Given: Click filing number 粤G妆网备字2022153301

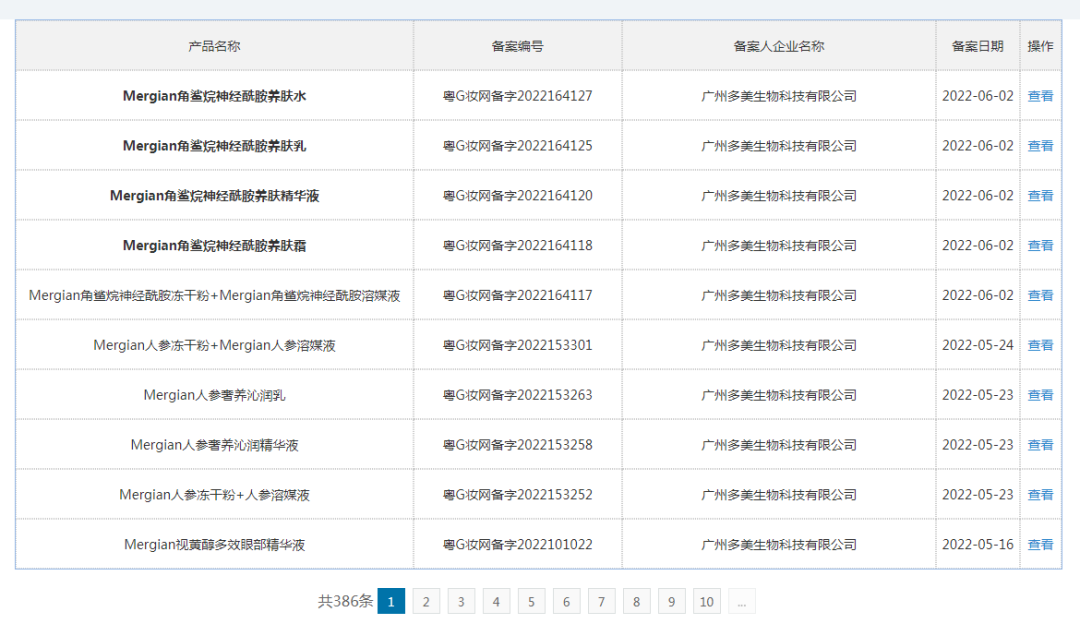Looking at the screenshot, I should click(x=517, y=345).
